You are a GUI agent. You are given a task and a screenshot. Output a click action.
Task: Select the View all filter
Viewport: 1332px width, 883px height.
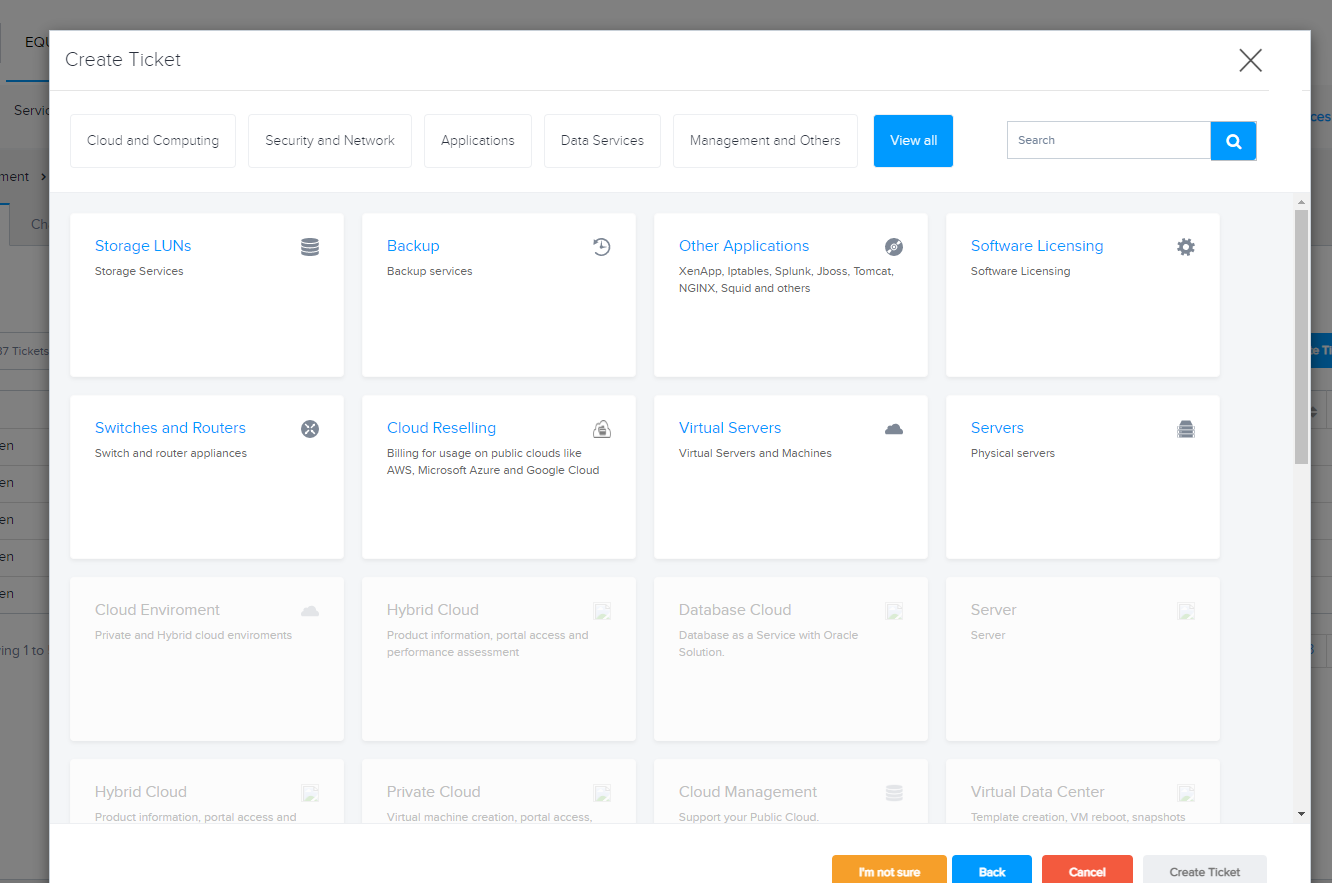click(x=913, y=141)
